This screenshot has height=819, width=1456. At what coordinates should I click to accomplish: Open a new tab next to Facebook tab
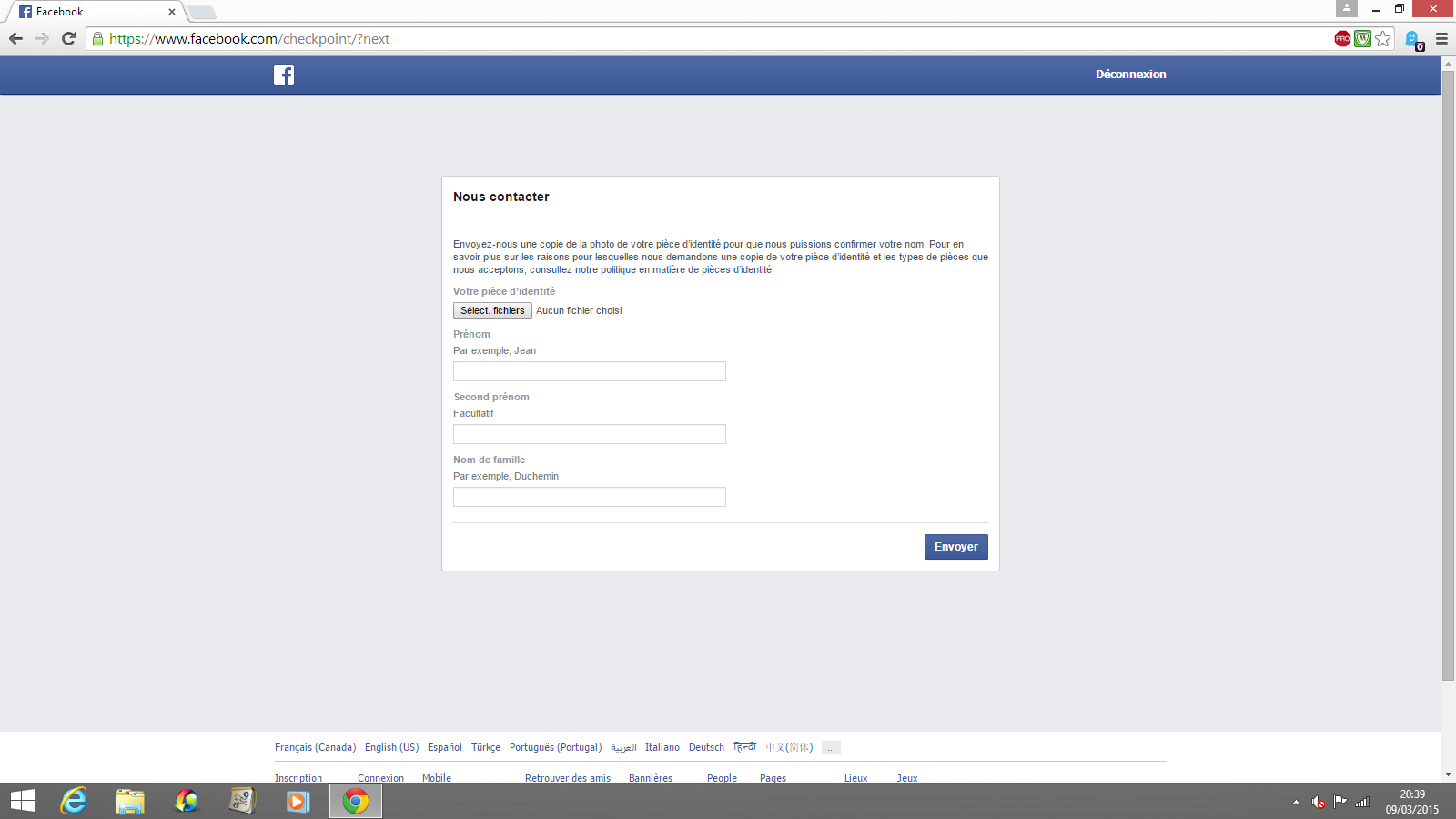click(x=202, y=12)
